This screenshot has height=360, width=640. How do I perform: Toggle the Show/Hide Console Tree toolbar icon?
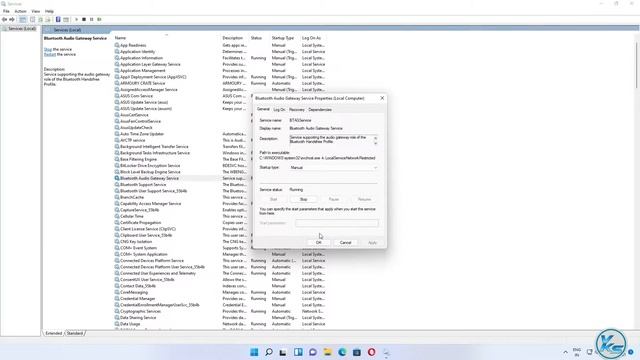coord(23,20)
